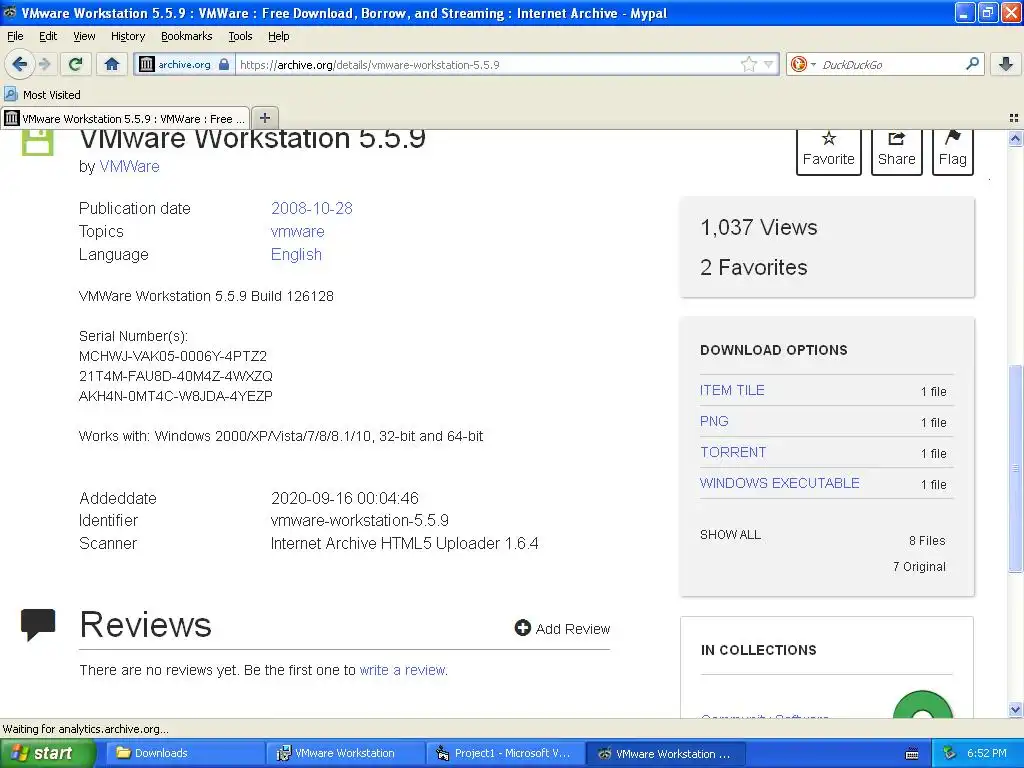Switch to VMware Workstation installer taskbar item
1024x768 pixels.
345,753
